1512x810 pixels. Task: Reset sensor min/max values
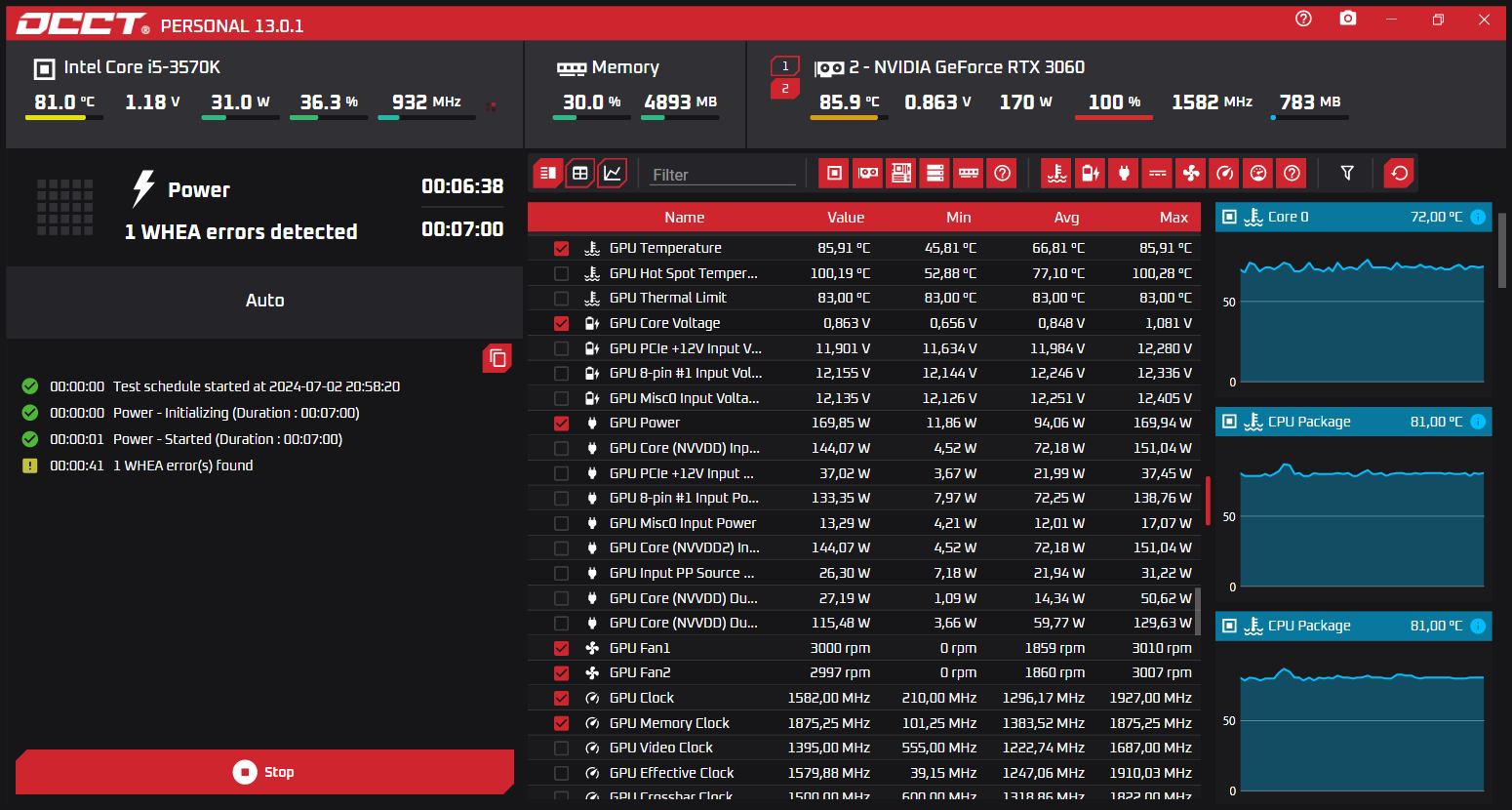tap(1400, 174)
